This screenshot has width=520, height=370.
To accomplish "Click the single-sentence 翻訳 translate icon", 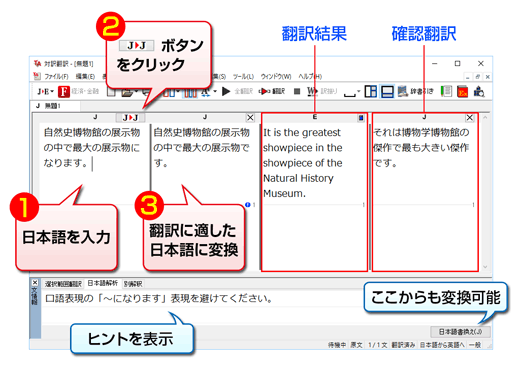I will [x=272, y=91].
